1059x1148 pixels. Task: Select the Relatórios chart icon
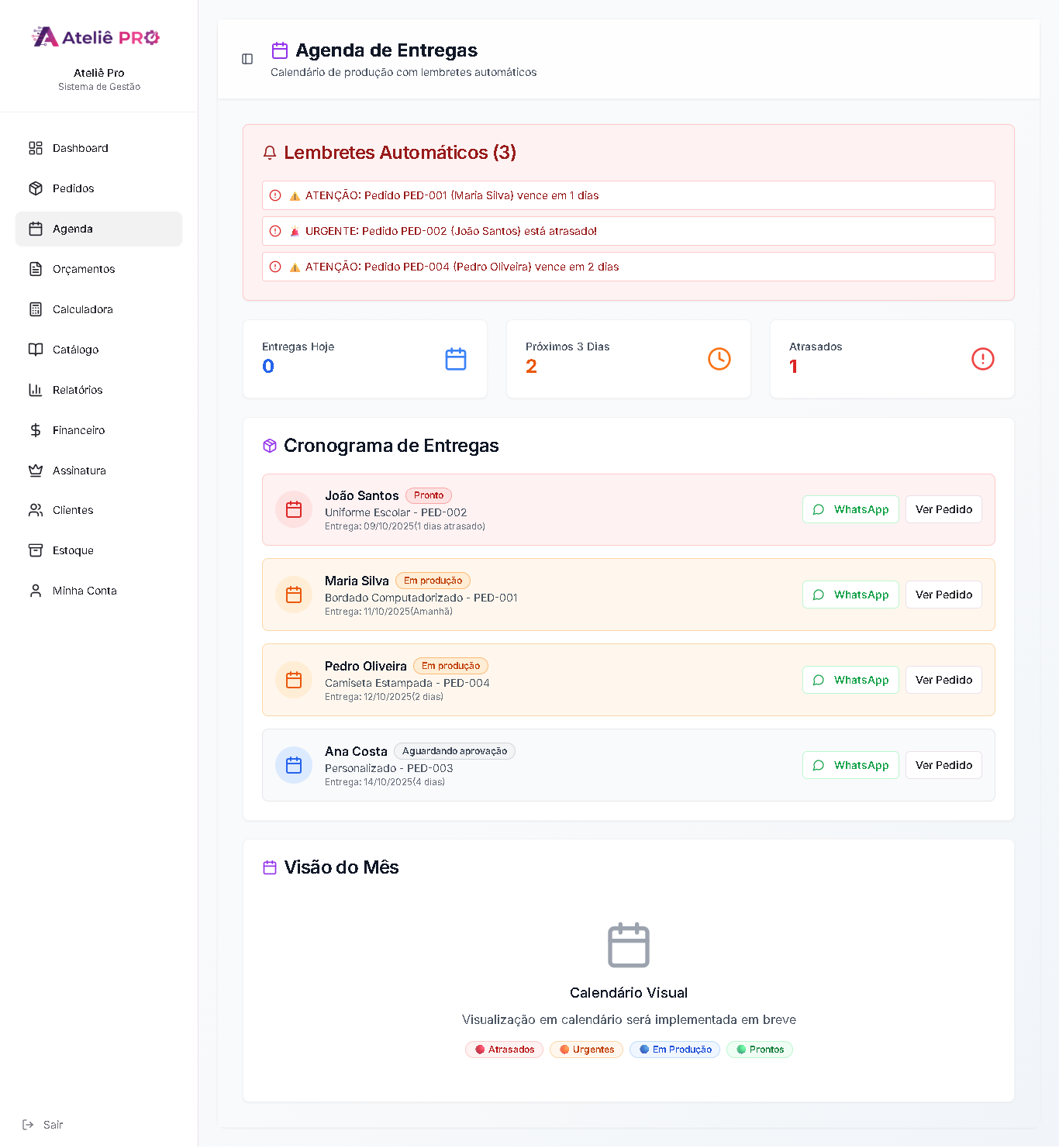36,390
